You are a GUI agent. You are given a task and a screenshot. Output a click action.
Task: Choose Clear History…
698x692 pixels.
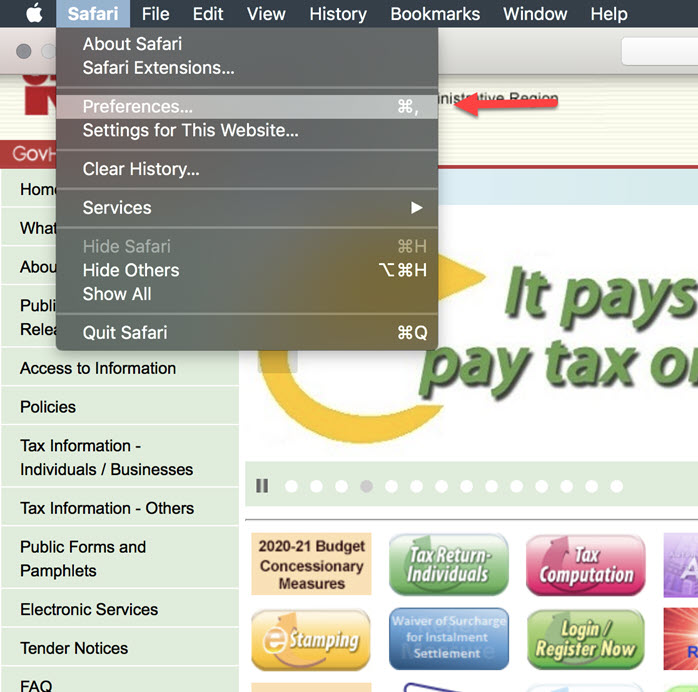[247, 169]
